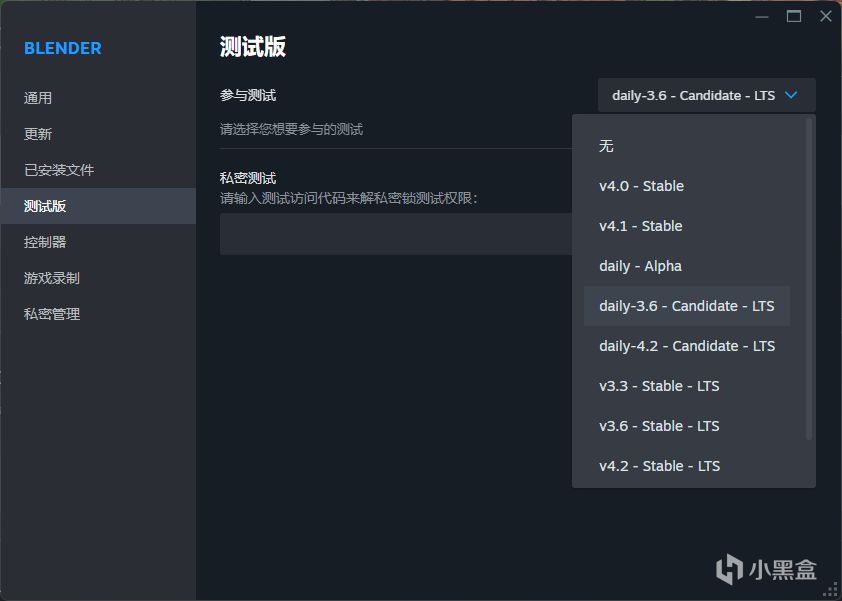Open the 通用 settings page

pos(39,98)
